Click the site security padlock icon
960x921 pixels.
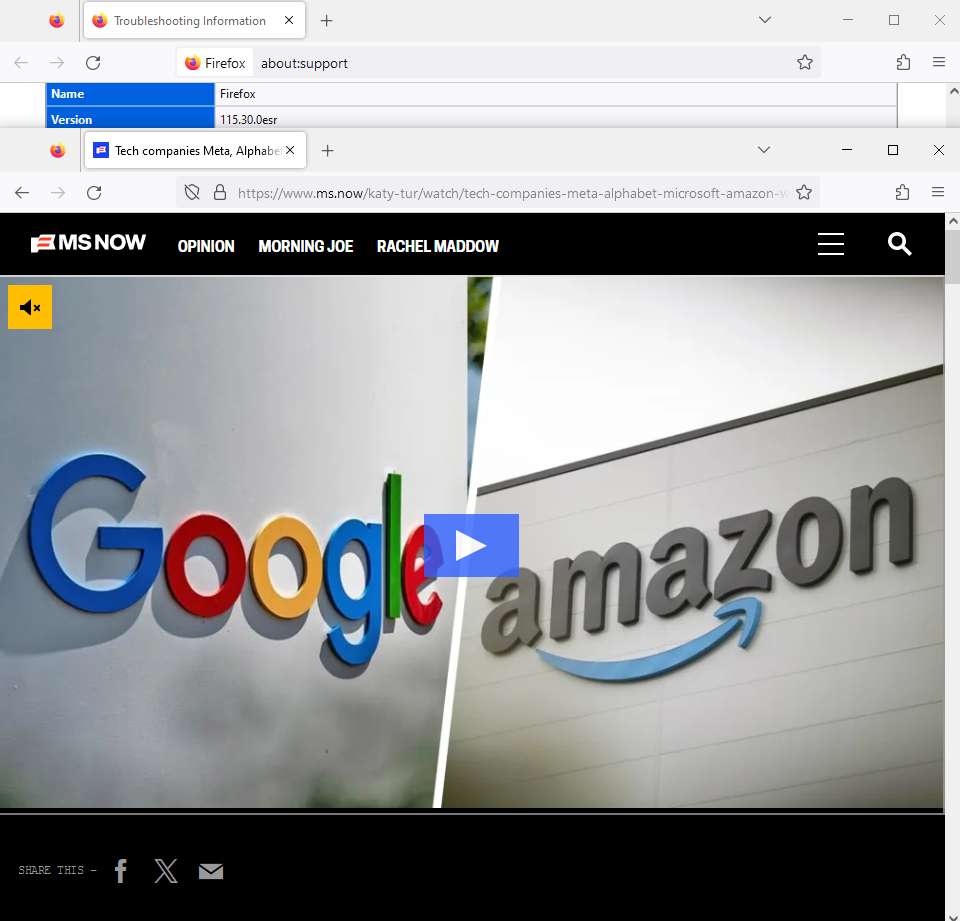click(x=220, y=193)
